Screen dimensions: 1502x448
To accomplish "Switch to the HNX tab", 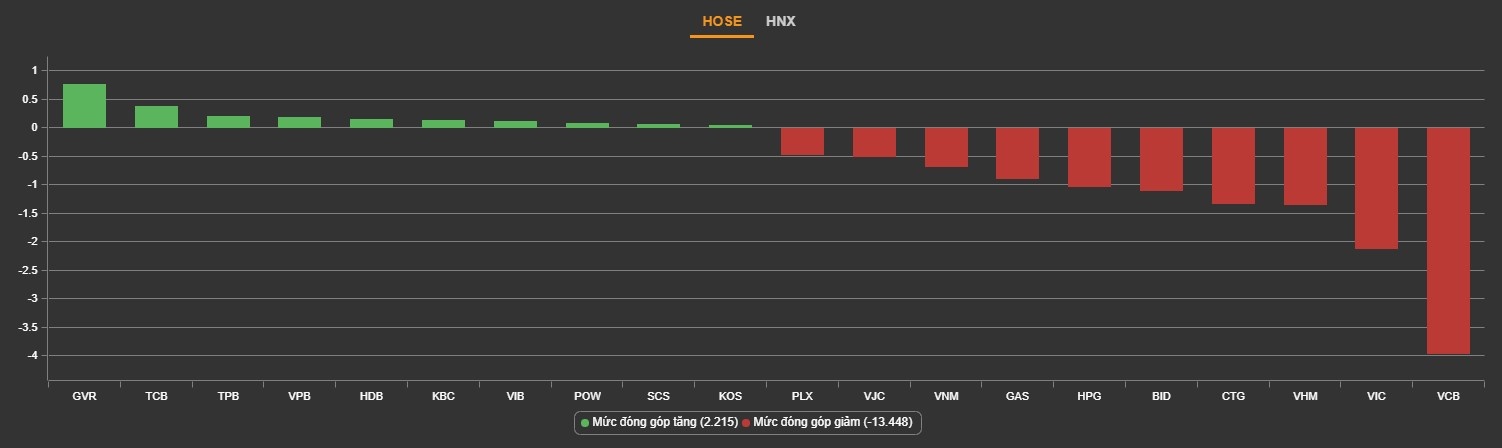I will [780, 21].
